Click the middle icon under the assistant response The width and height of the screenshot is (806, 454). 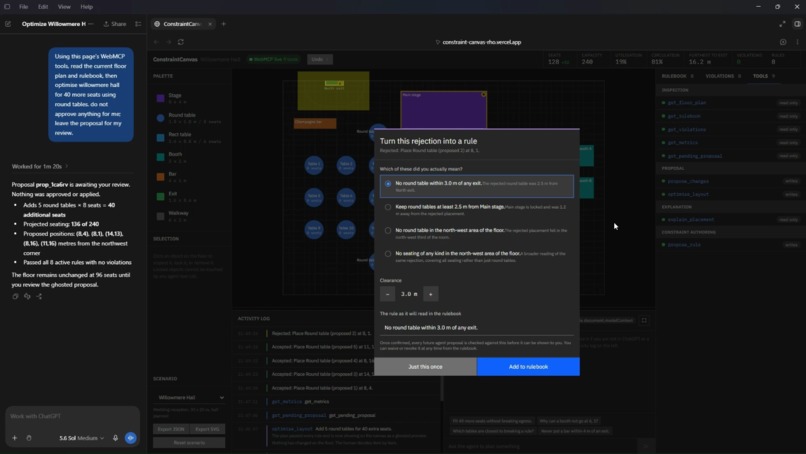(27, 297)
